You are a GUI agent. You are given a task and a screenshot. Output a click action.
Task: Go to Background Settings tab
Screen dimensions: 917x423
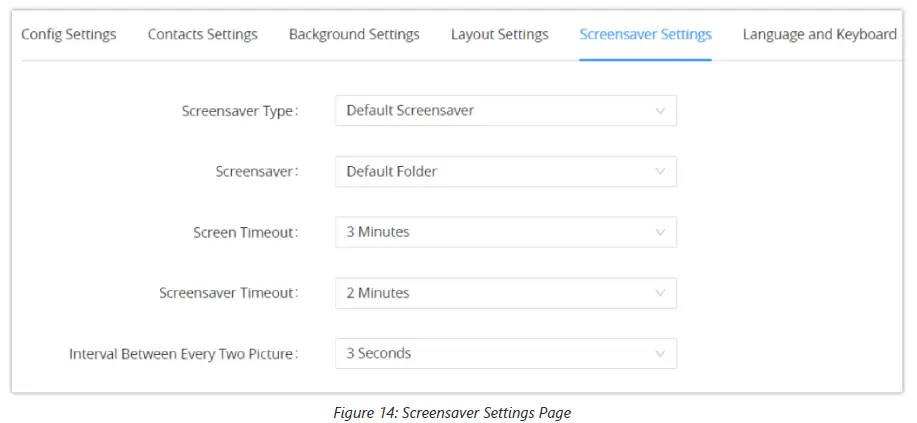point(354,34)
